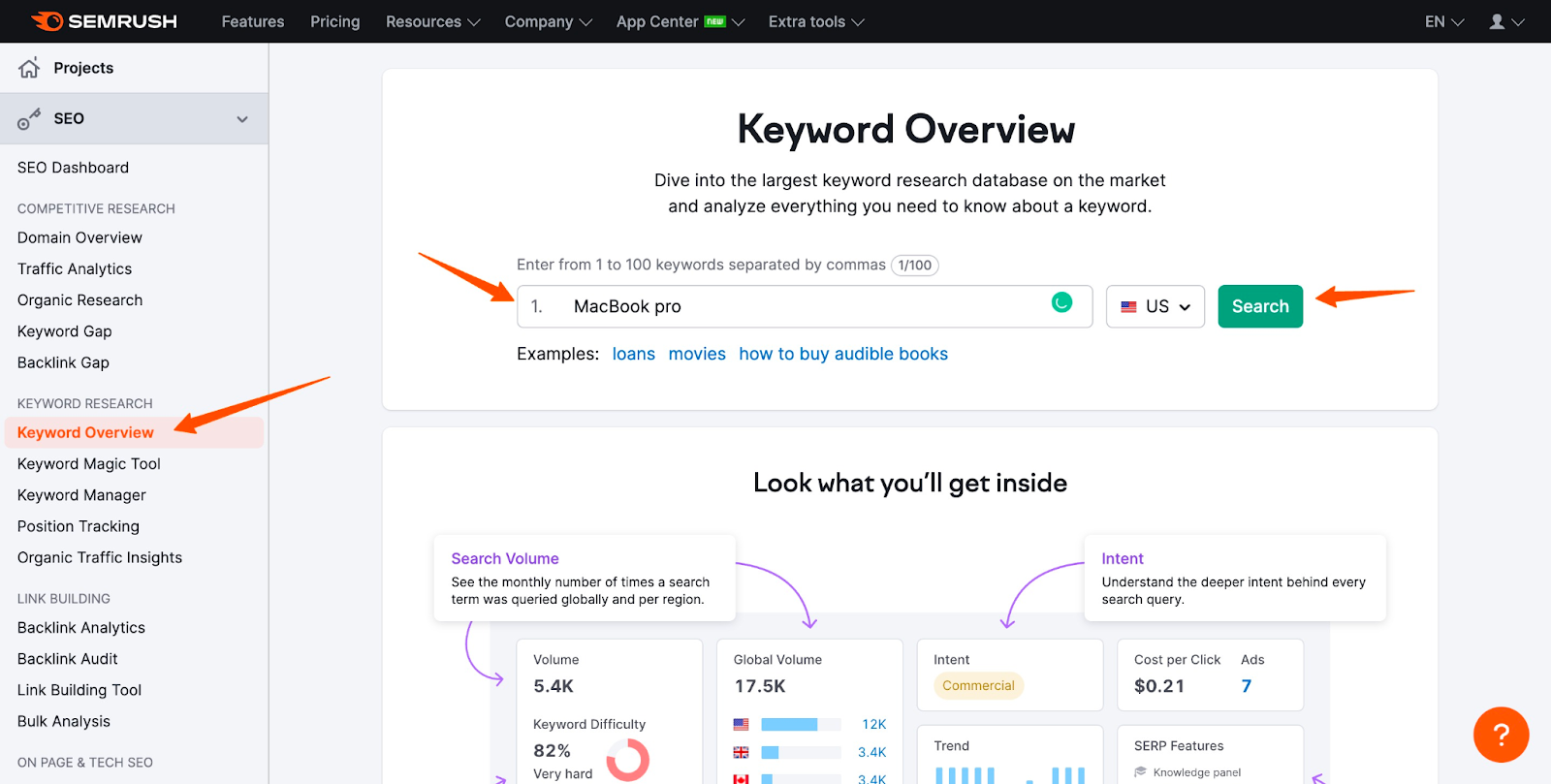Click the Semrush logo
The image size is (1551, 784).
(104, 21)
